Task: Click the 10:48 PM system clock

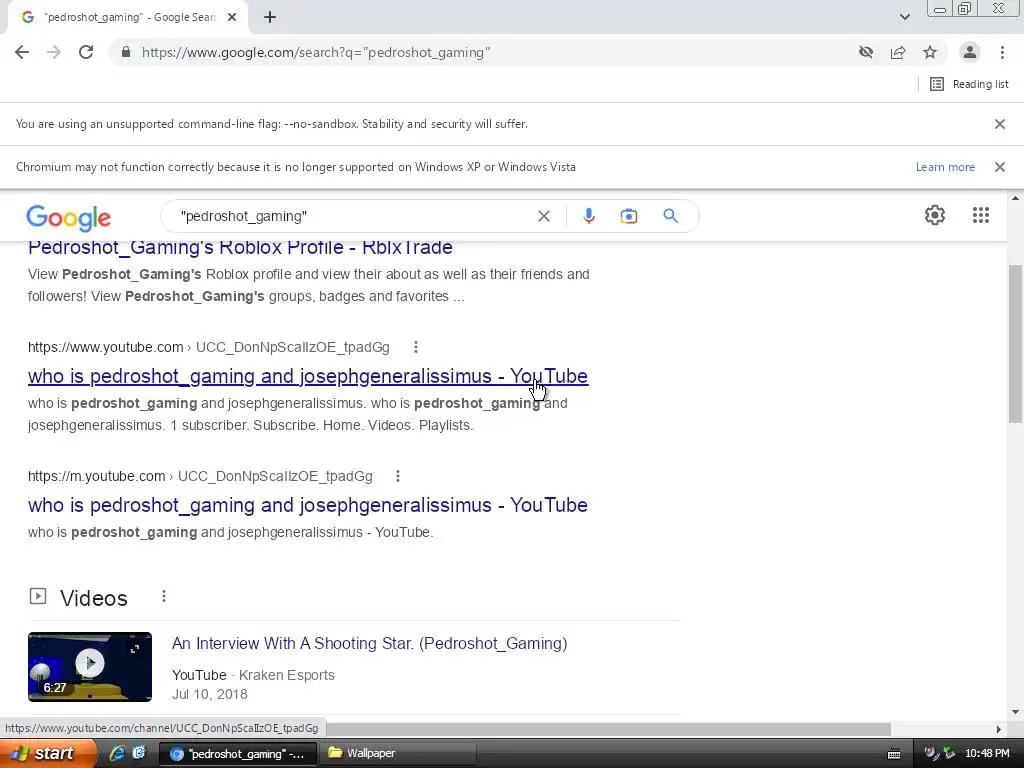Action: tap(987, 753)
